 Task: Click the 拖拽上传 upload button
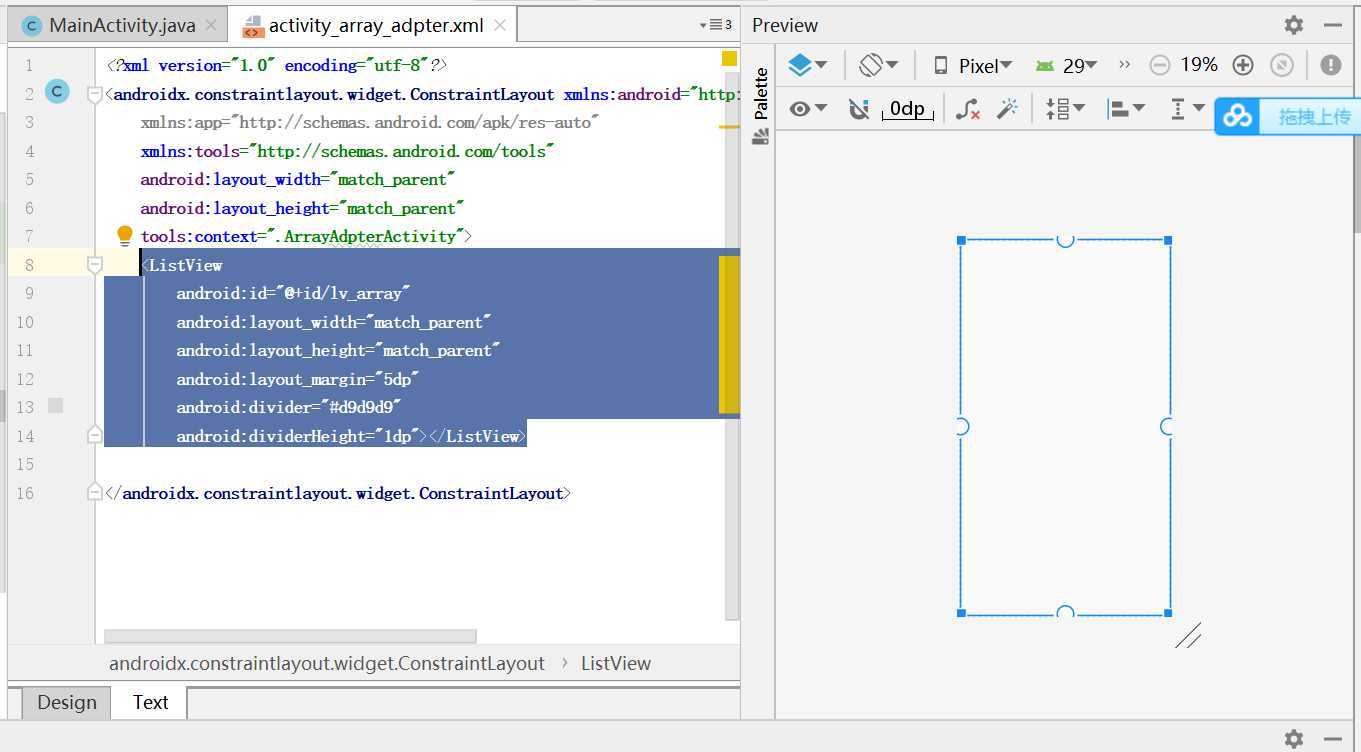click(x=1314, y=117)
